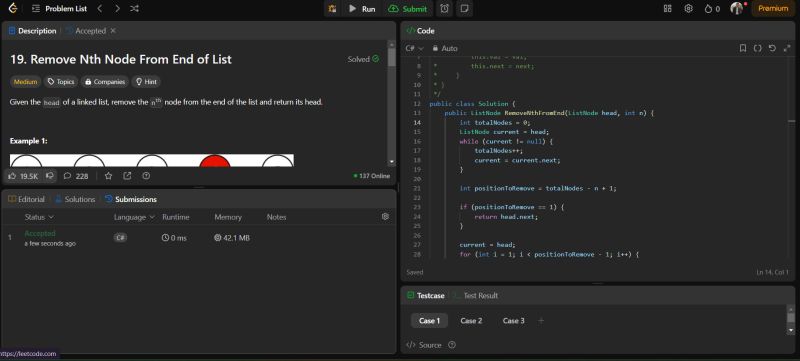Viewport: 800px width, 361px height.
Task: Open the Language filter dropdown
Action: (134, 217)
